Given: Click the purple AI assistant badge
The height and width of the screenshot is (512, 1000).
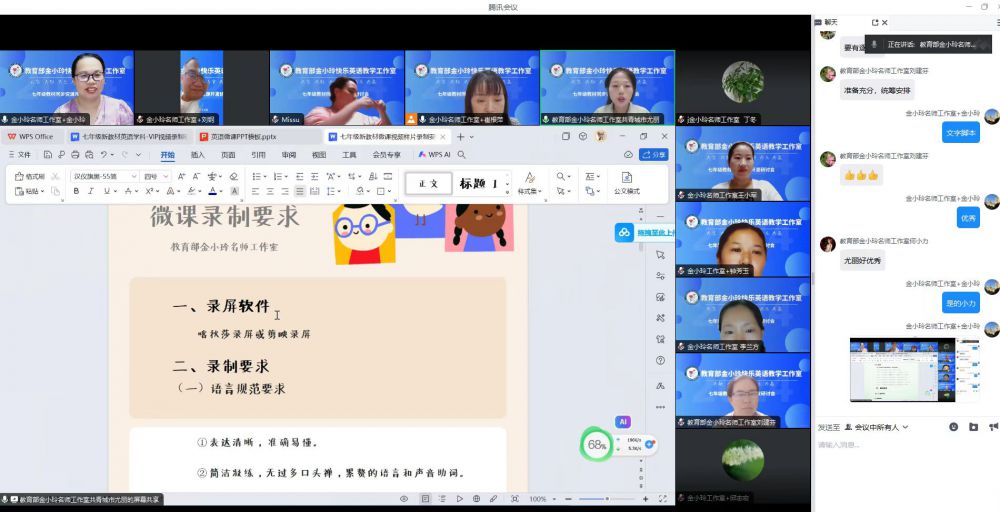Looking at the screenshot, I should pos(623,422).
